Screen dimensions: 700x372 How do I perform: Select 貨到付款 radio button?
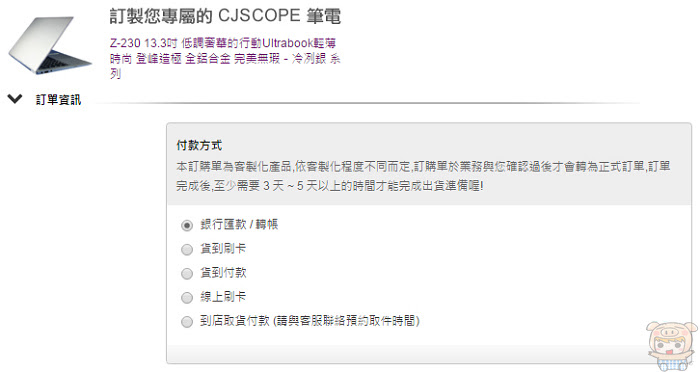pos(187,273)
